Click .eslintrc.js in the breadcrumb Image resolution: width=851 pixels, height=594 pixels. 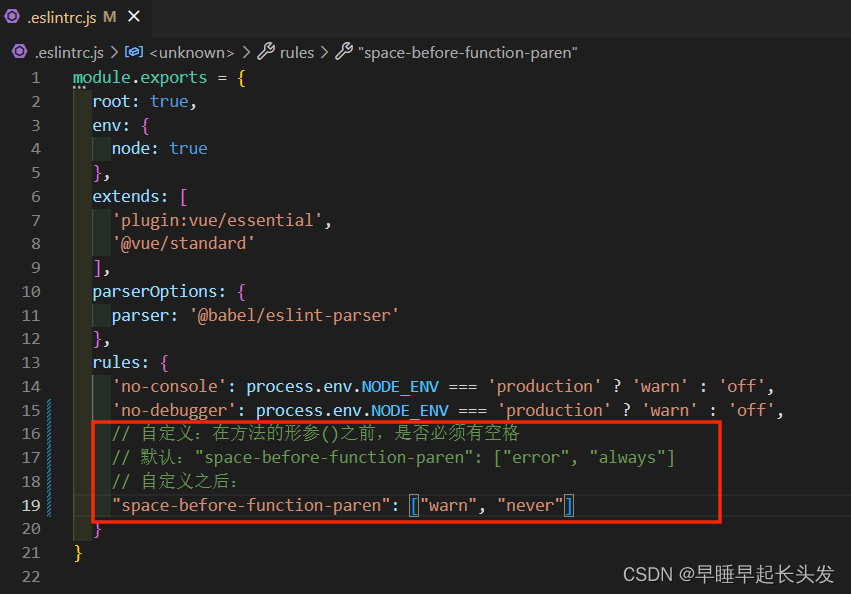[x=69, y=53]
